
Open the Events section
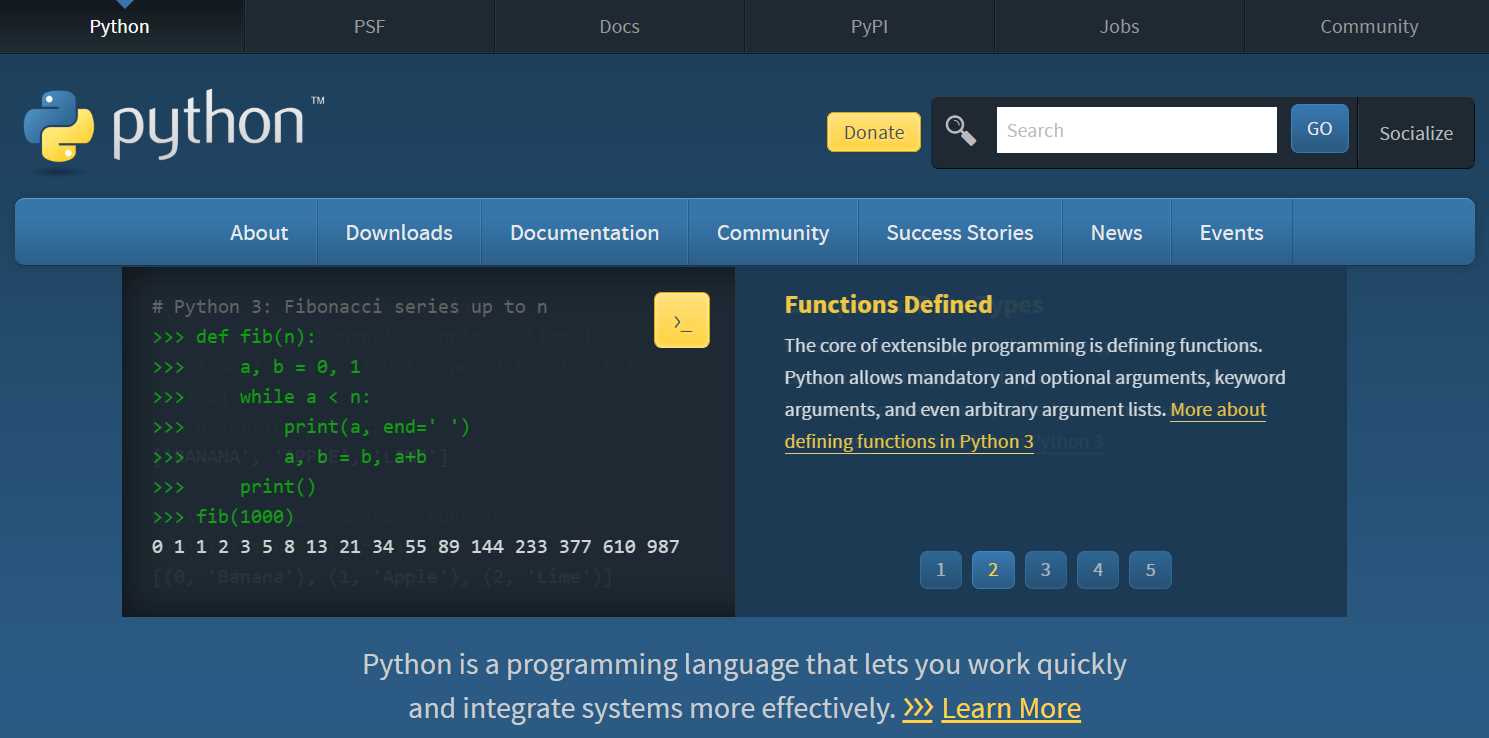1231,232
